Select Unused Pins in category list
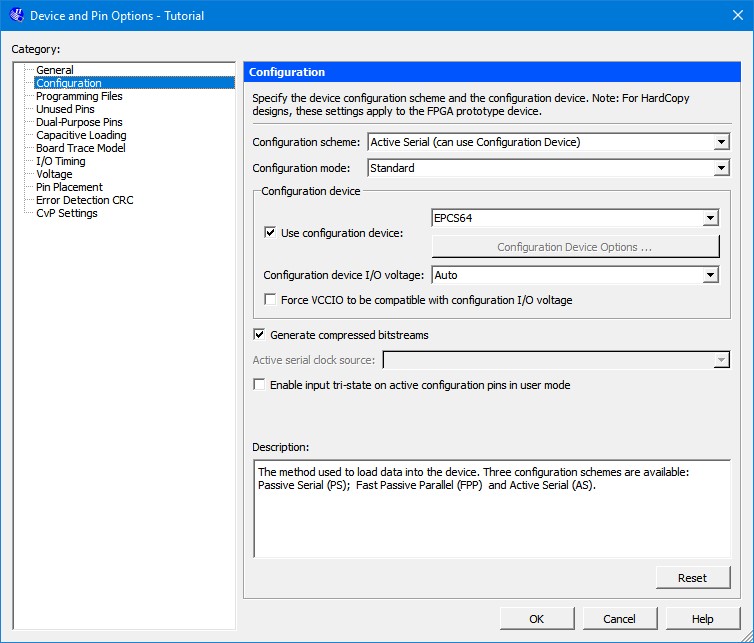The width and height of the screenshot is (754, 643). 65,109
